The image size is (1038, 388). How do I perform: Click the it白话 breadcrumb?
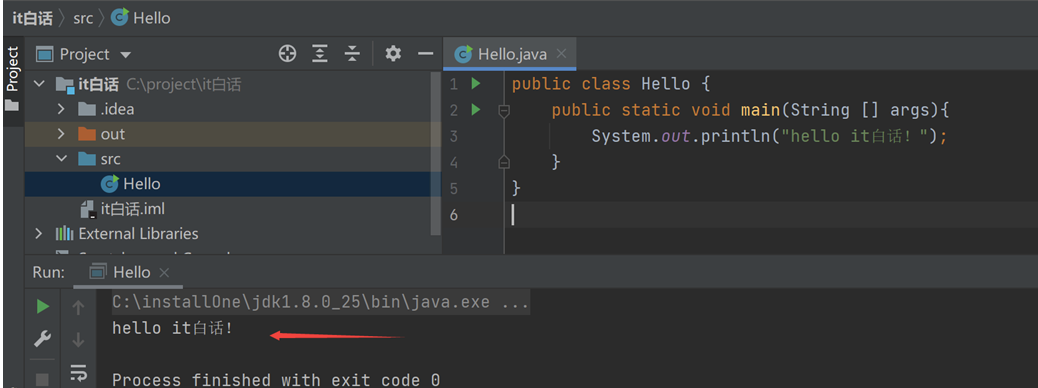pos(32,18)
